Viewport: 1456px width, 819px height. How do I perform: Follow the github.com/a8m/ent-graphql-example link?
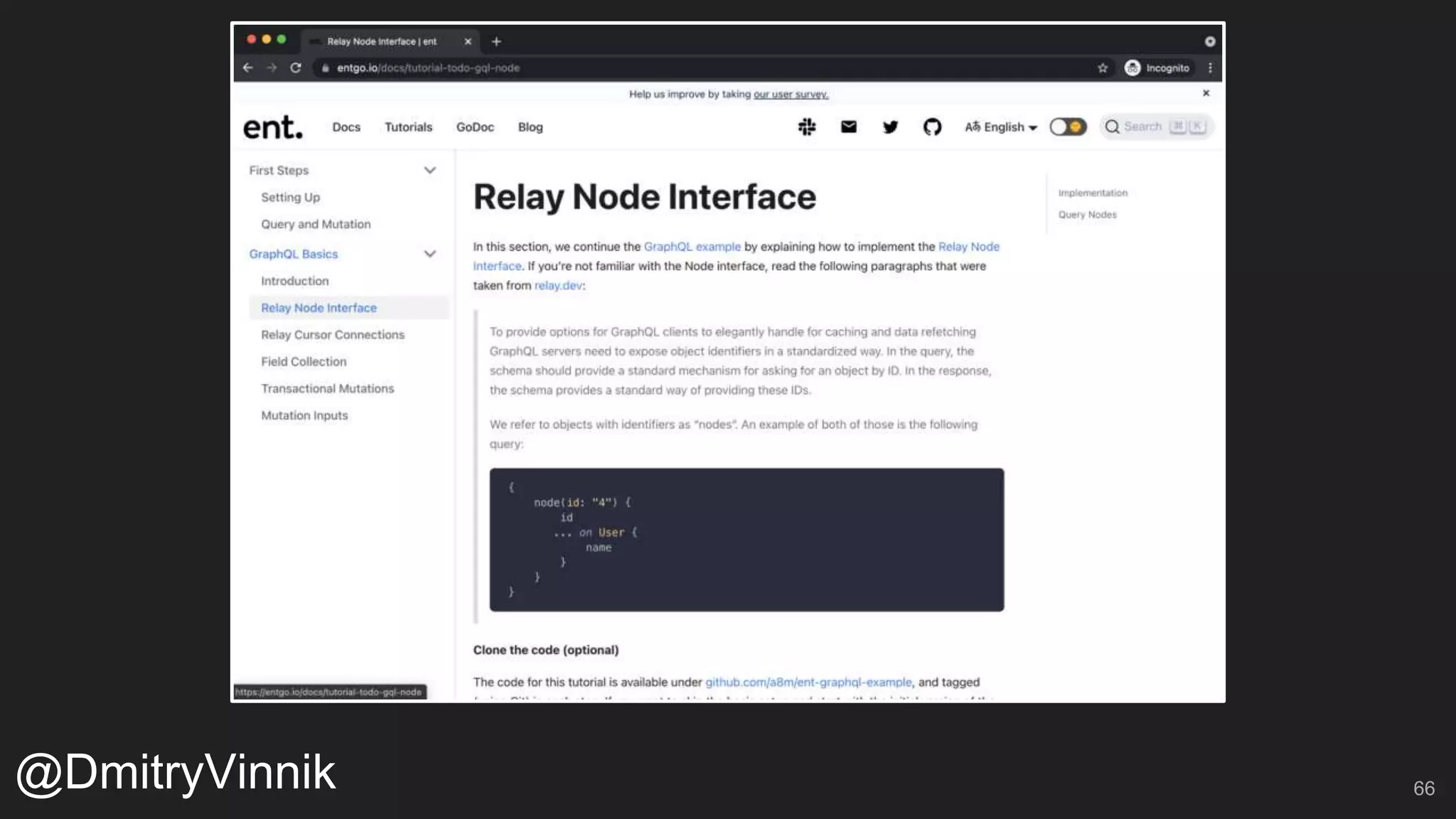[808, 682]
